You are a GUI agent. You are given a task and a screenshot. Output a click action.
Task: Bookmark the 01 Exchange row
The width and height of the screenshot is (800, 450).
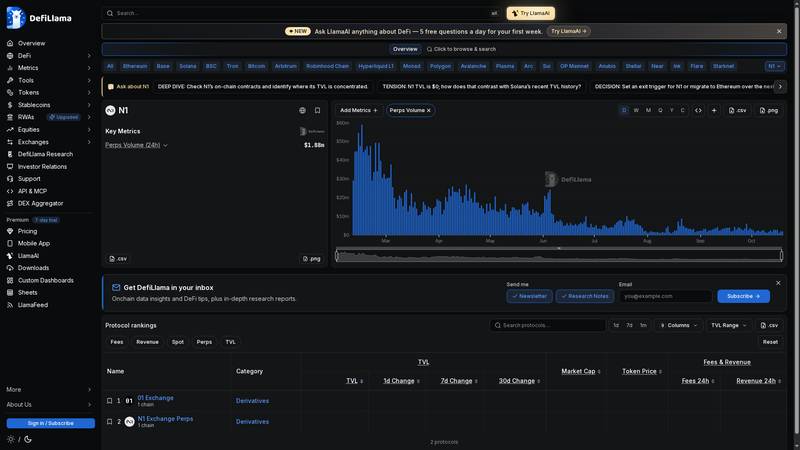click(x=109, y=401)
